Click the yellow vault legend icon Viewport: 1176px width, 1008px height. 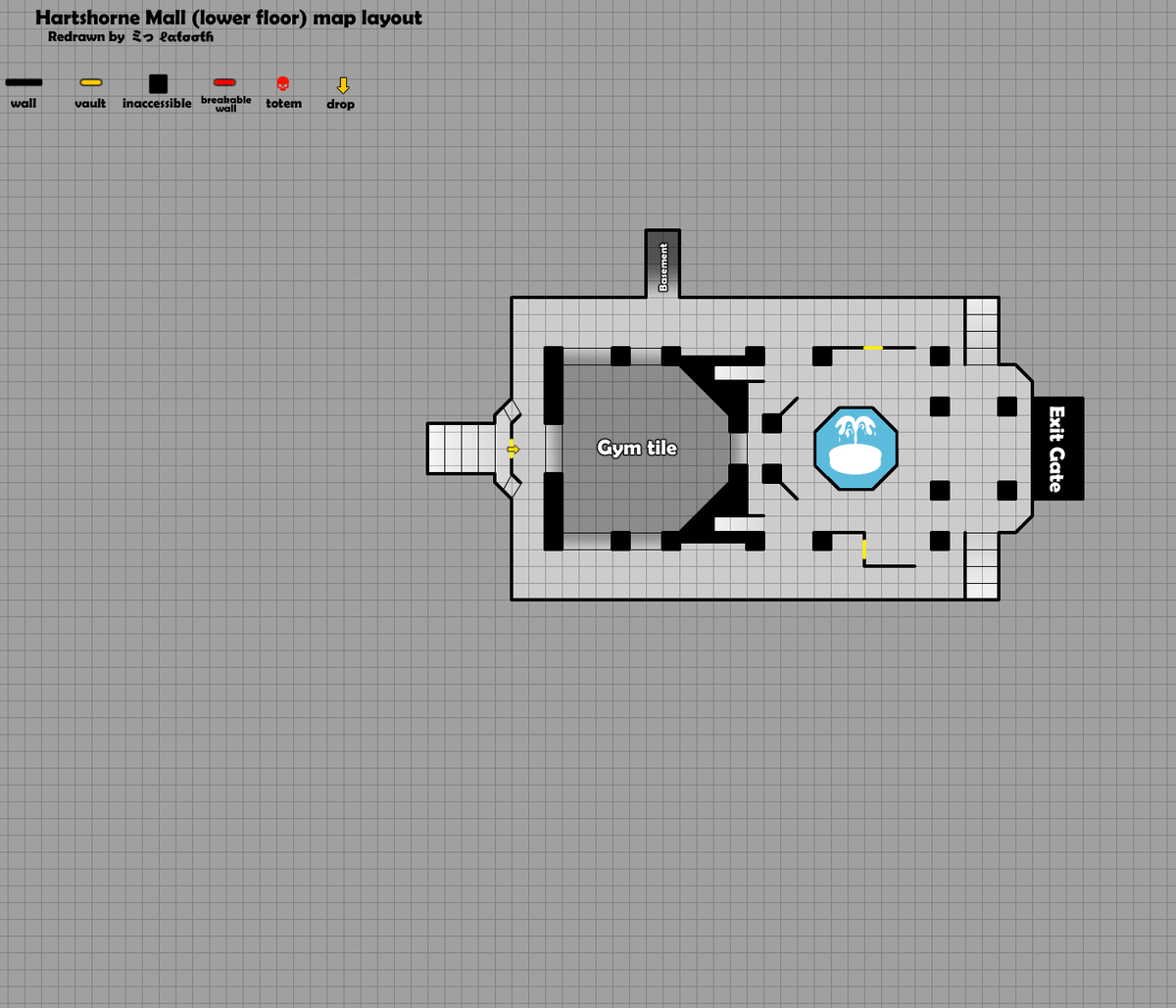(x=91, y=82)
